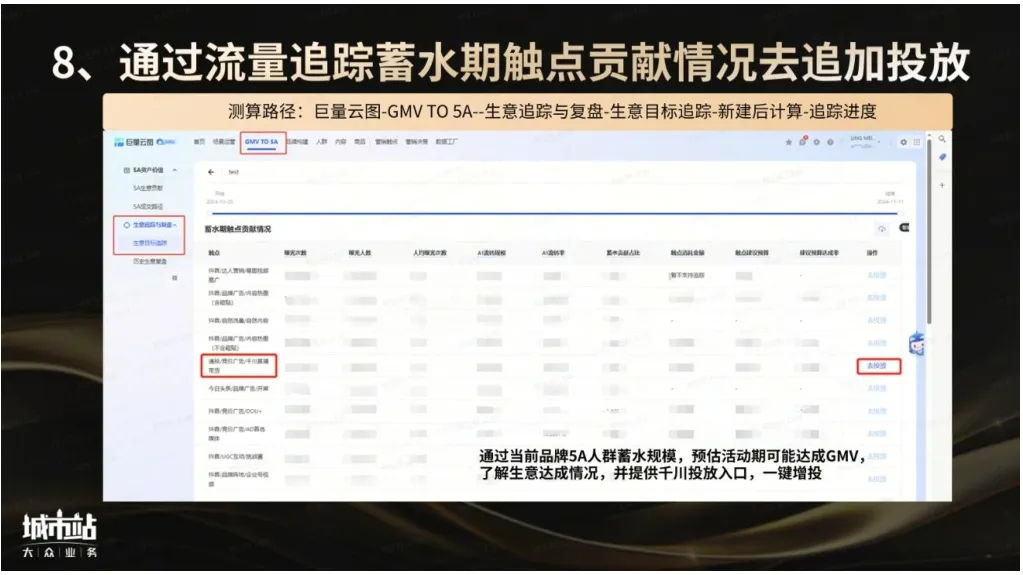Image resolution: width=1023 pixels, height=575 pixels.
Task: Select the 抖音/达人营销/星图视频推广 touchpoint name
Action: [x=238, y=275]
